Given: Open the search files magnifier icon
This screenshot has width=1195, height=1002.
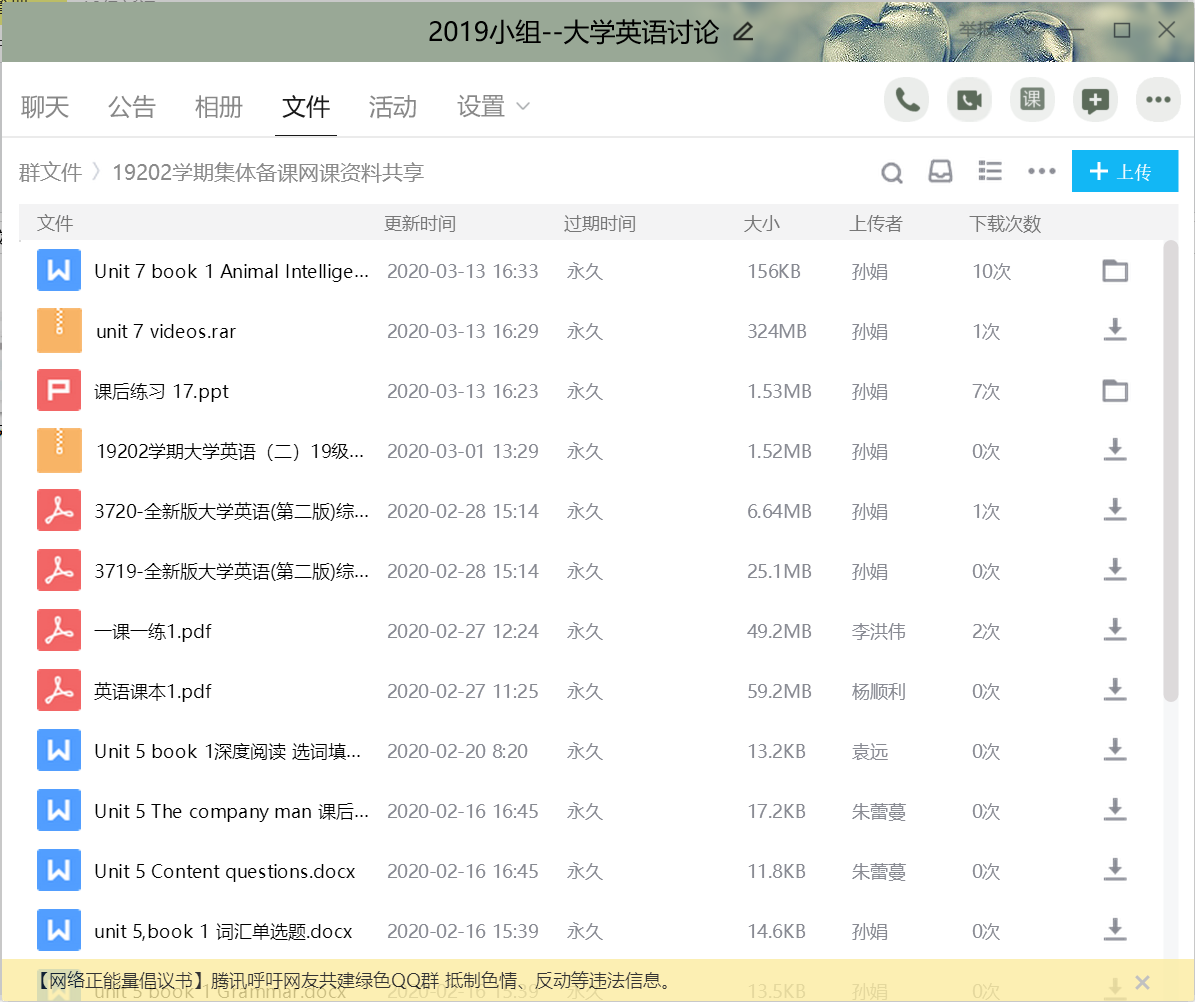Looking at the screenshot, I should pos(891,173).
